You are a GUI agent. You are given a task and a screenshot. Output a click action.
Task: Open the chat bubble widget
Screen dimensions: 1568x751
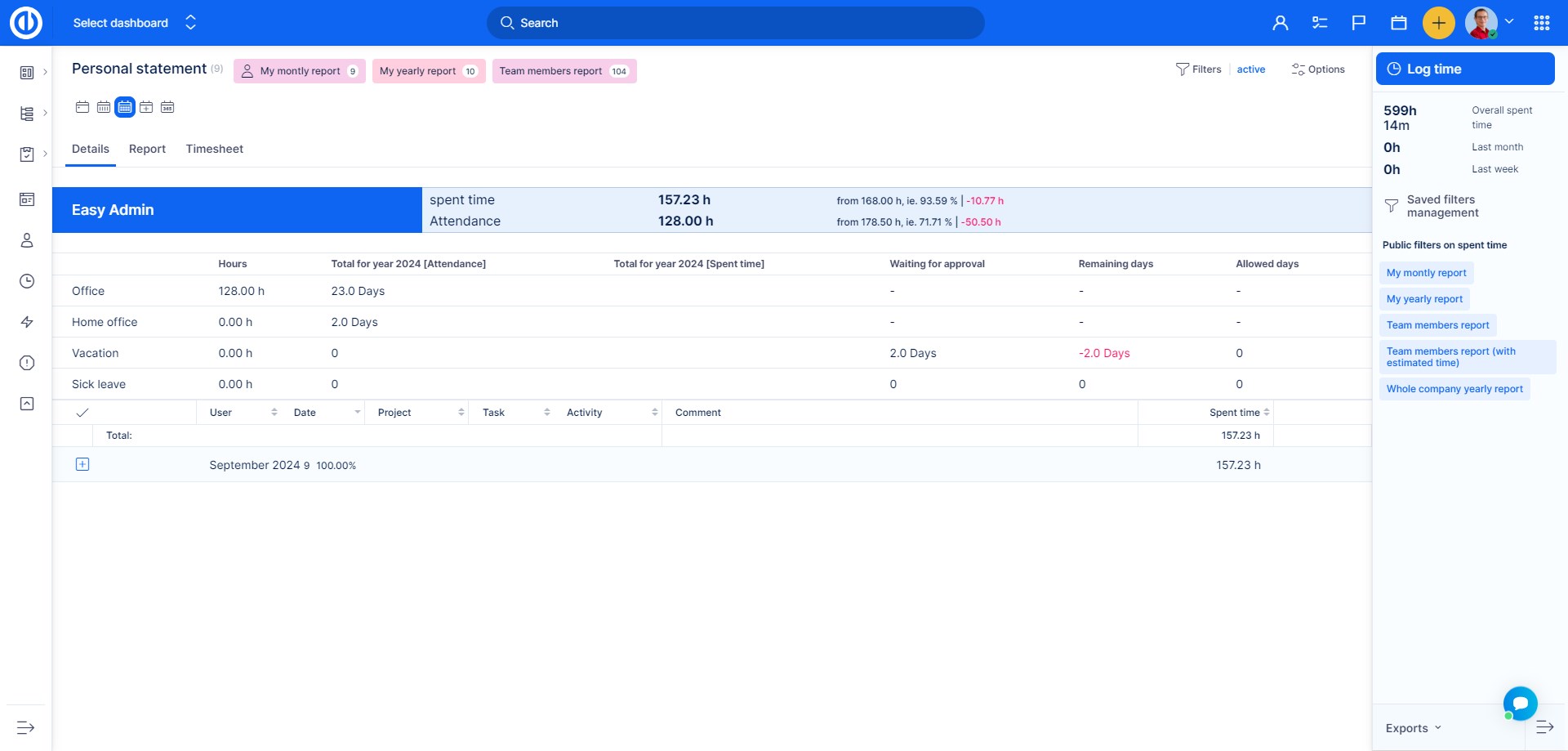[x=1520, y=703]
